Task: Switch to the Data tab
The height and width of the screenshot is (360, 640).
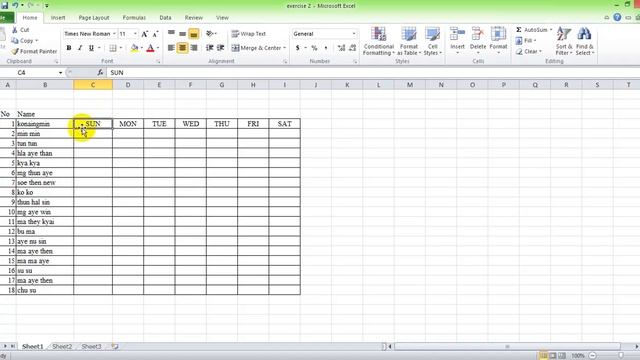Action: coord(165,18)
